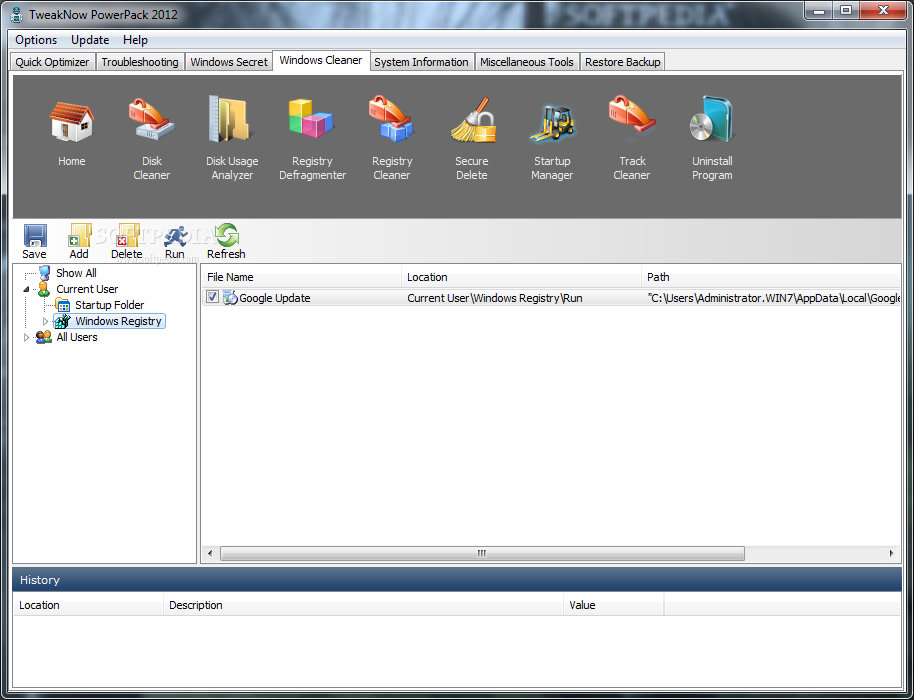Expand the All Users tree node
914x700 pixels.
pyautogui.click(x=26, y=337)
